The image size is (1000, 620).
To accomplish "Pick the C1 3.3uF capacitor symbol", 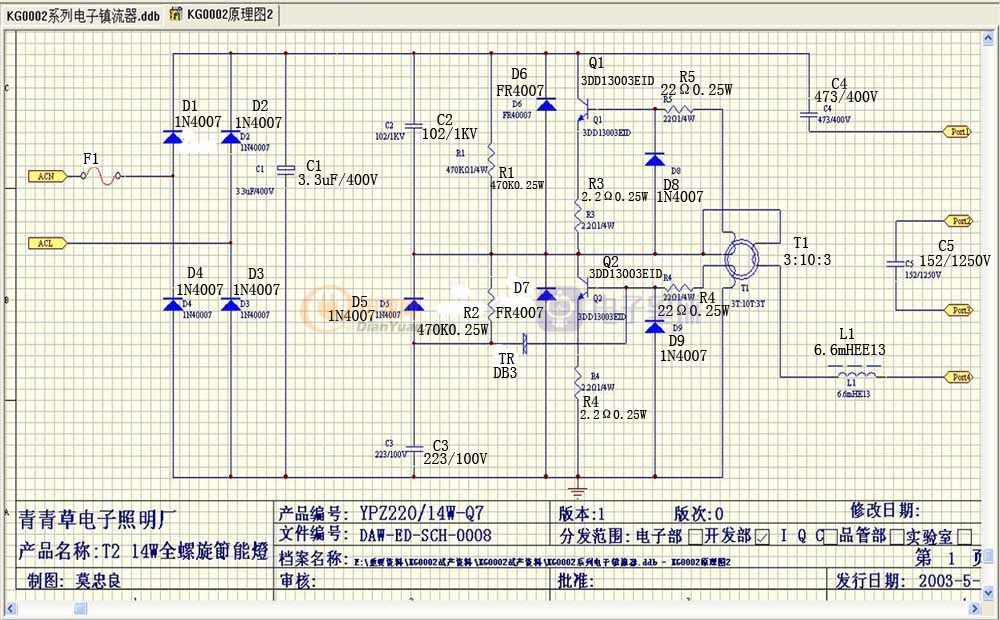I will pos(286,169).
